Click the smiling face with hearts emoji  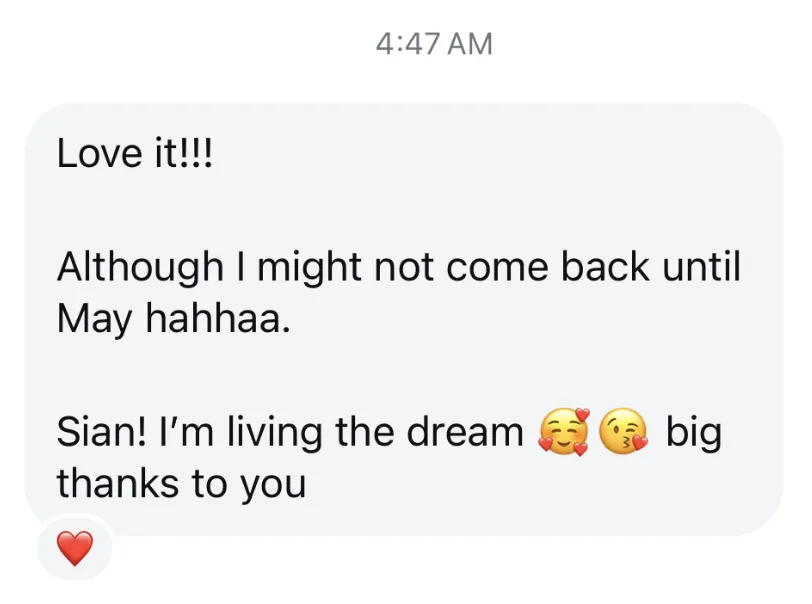[565, 432]
